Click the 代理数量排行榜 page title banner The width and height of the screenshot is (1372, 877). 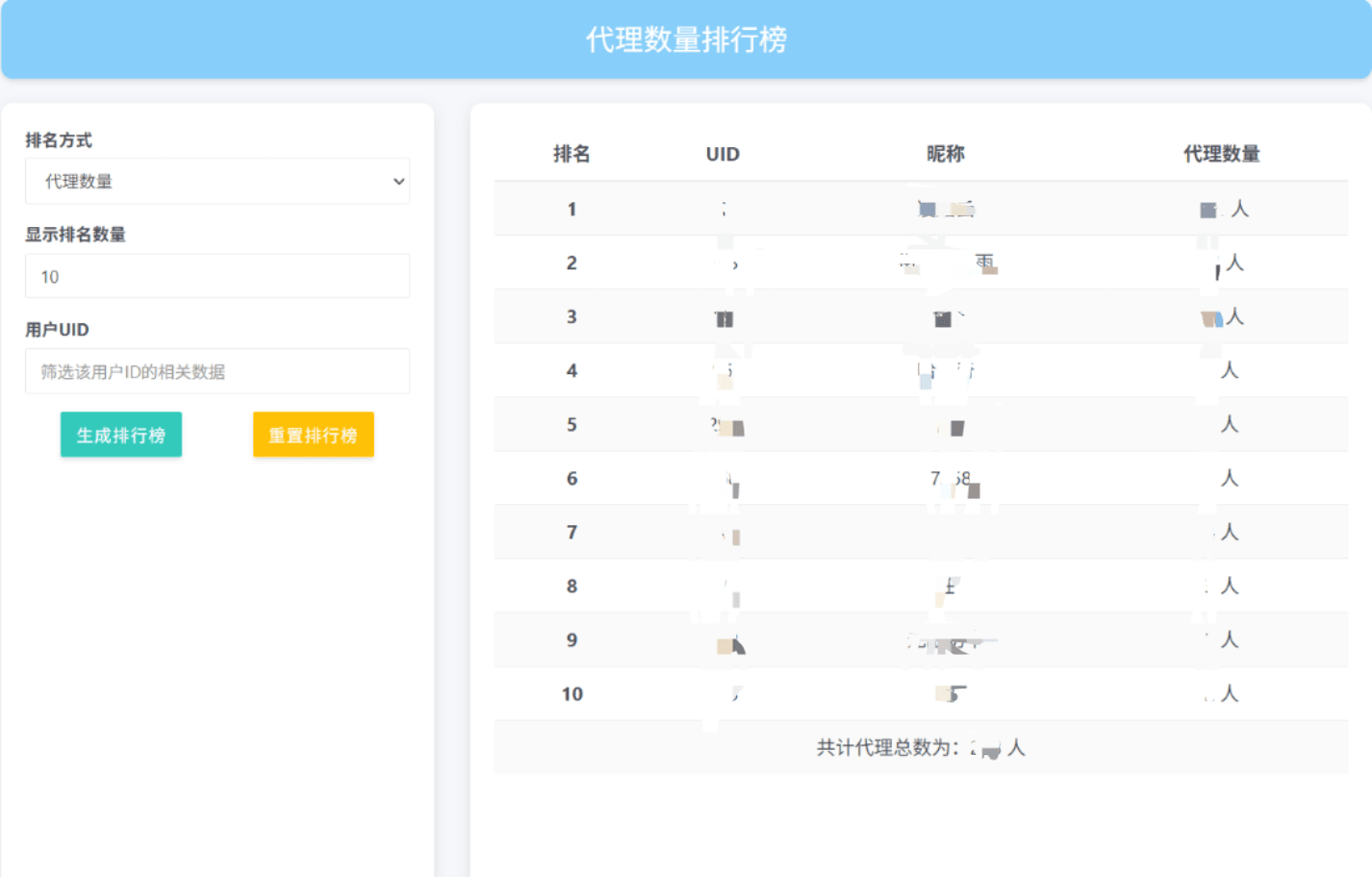pos(686,39)
